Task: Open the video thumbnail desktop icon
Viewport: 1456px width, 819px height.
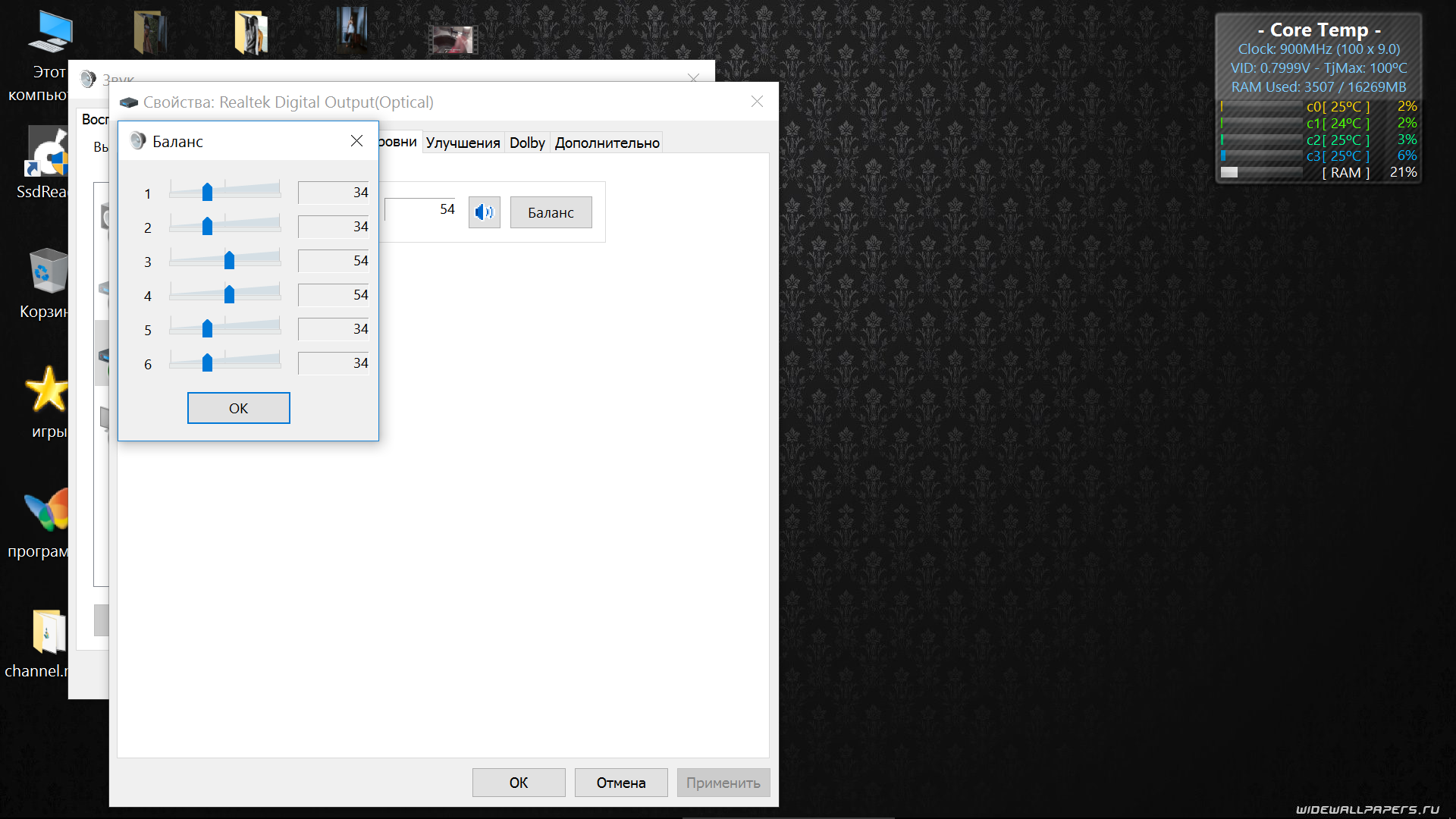Action: point(453,39)
